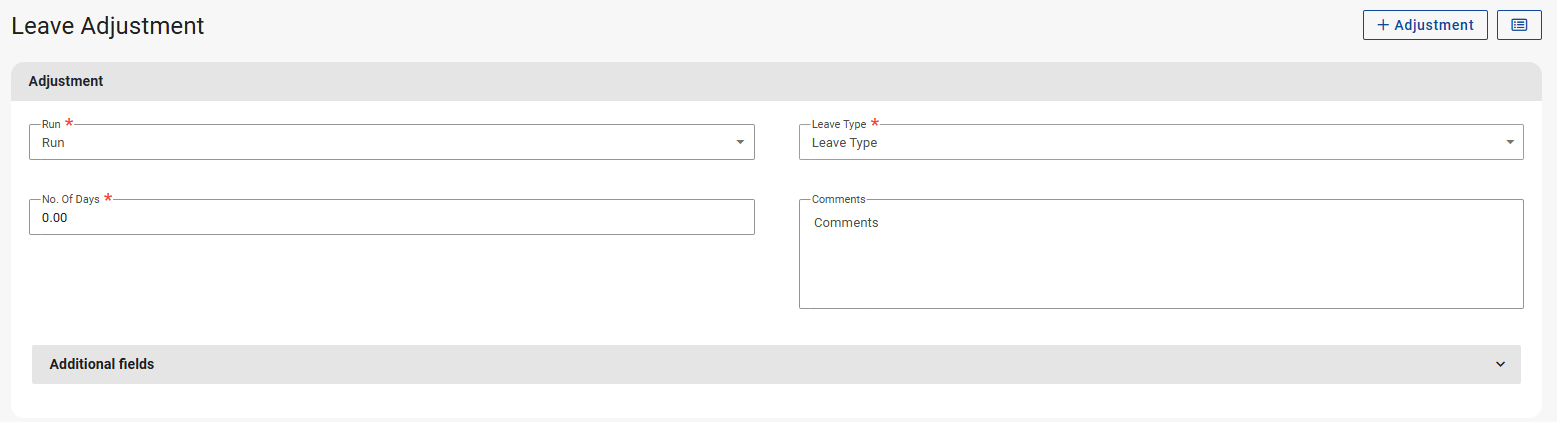The height and width of the screenshot is (422, 1557).
Task: Click the Leave Type placeholder text
Action: [844, 142]
